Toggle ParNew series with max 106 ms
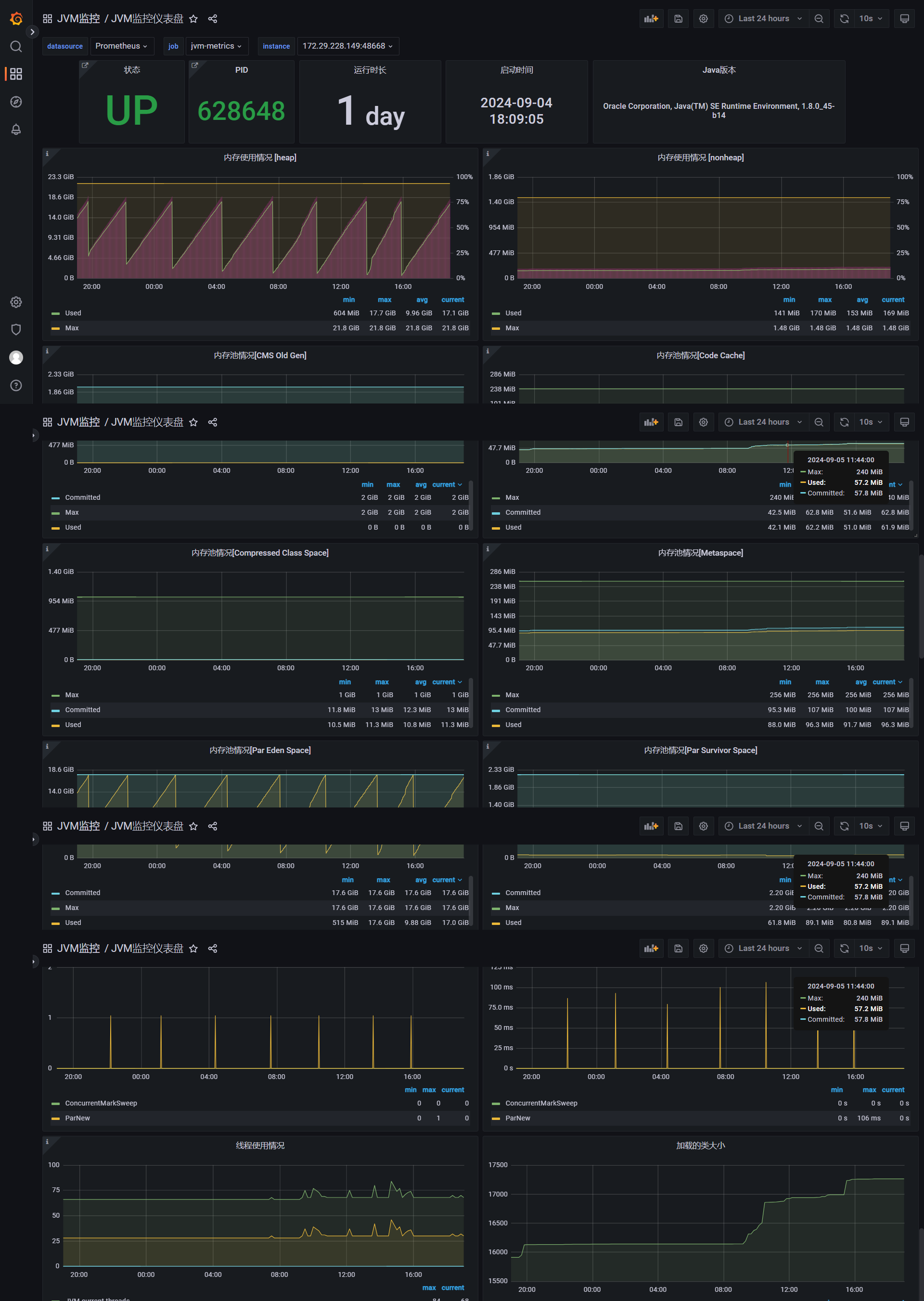Image resolution: width=924 pixels, height=1301 pixels. (518, 1118)
